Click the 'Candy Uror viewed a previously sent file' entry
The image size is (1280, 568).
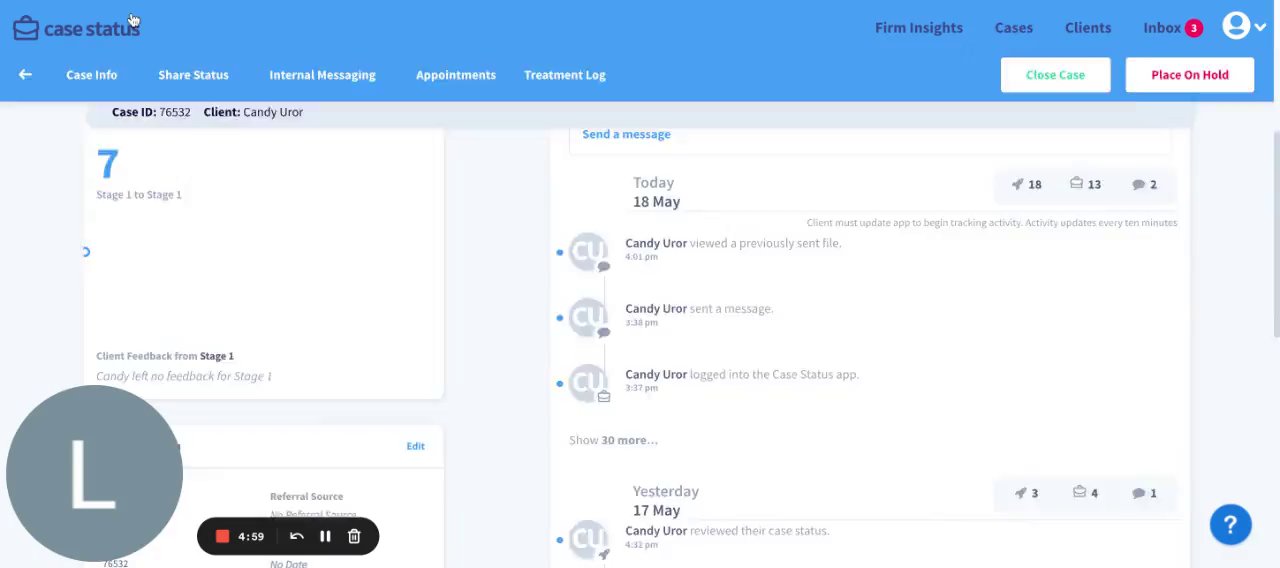[733, 243]
